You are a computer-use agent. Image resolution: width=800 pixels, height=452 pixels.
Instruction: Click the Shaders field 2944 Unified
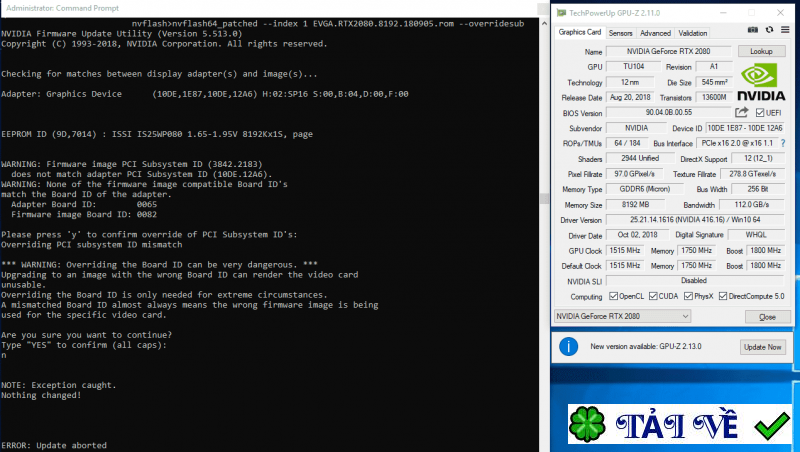640,159
